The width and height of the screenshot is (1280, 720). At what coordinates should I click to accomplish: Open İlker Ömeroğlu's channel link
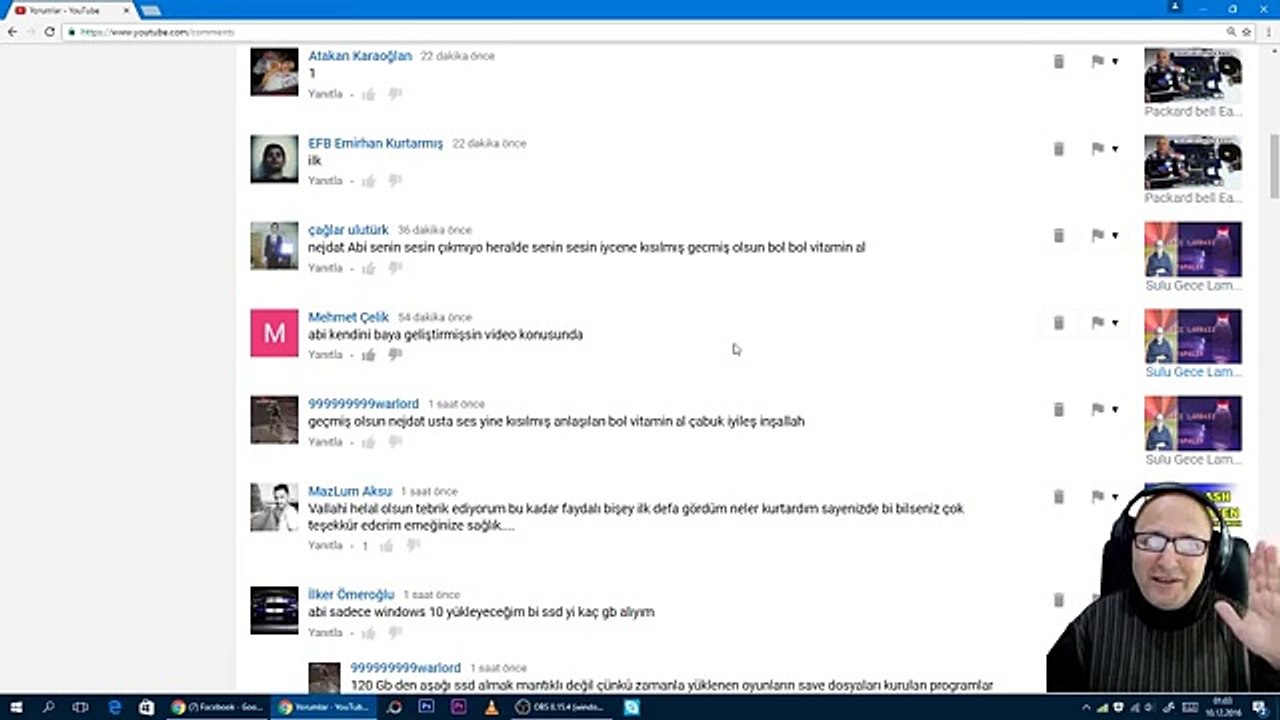[351, 594]
